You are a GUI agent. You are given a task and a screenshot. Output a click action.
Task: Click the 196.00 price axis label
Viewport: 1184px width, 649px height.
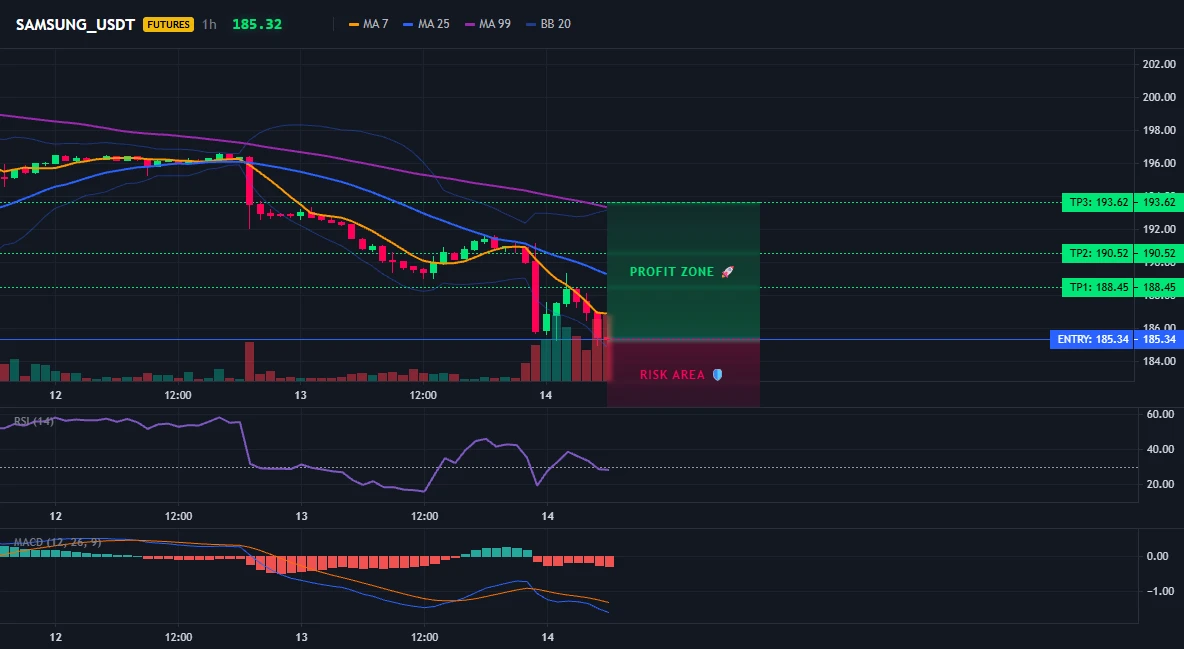tap(1159, 163)
